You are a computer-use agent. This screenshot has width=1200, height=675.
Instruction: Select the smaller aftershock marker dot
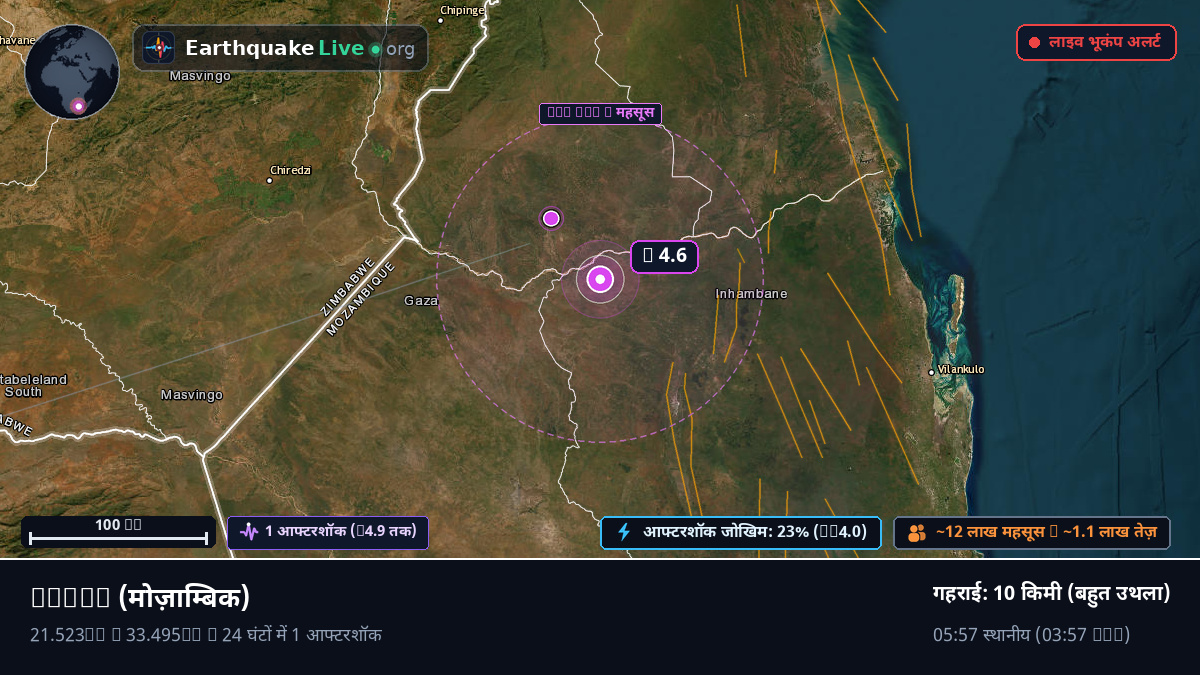click(x=551, y=218)
